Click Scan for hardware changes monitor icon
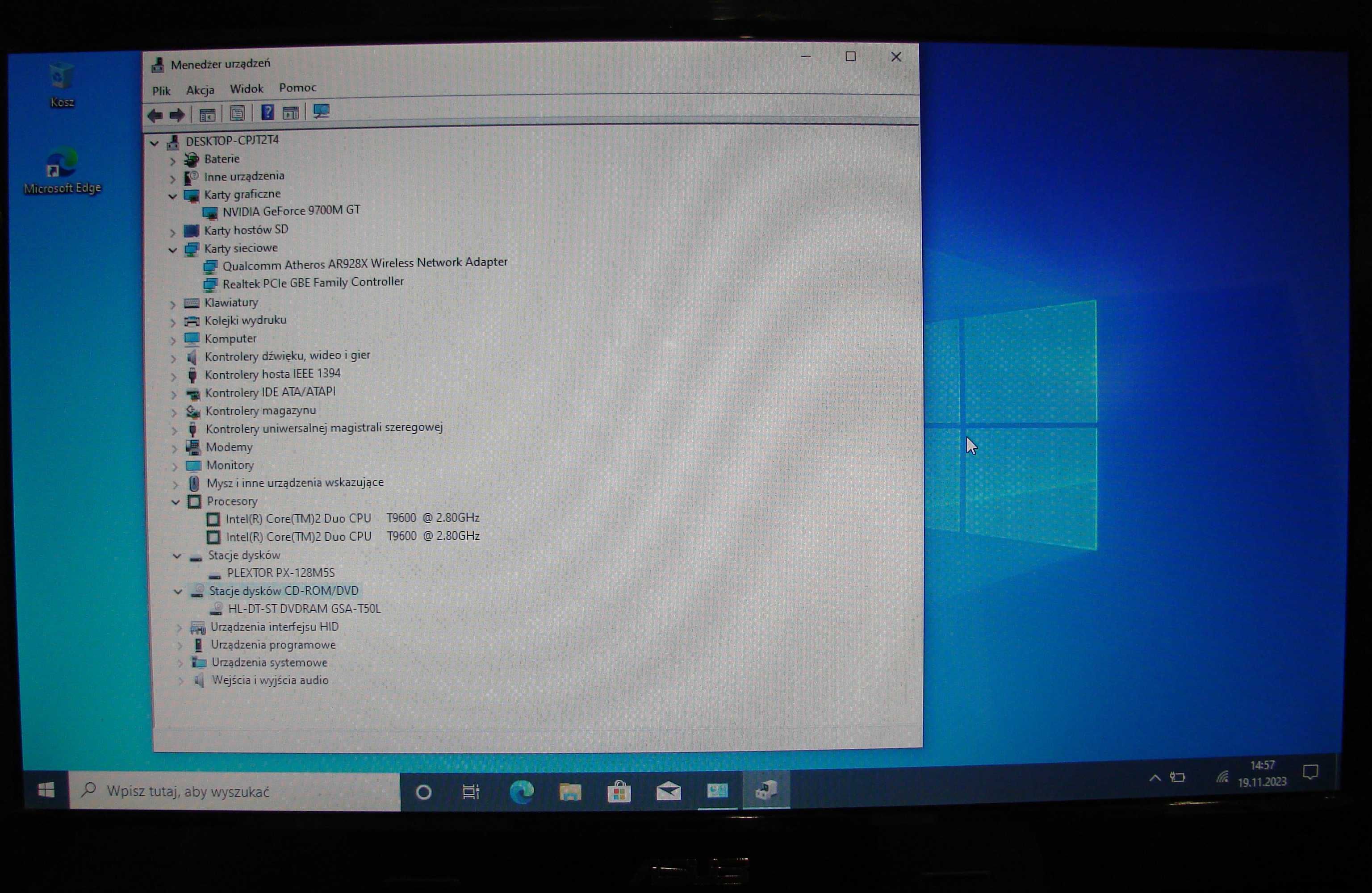The height and width of the screenshot is (893, 1372). [x=321, y=111]
